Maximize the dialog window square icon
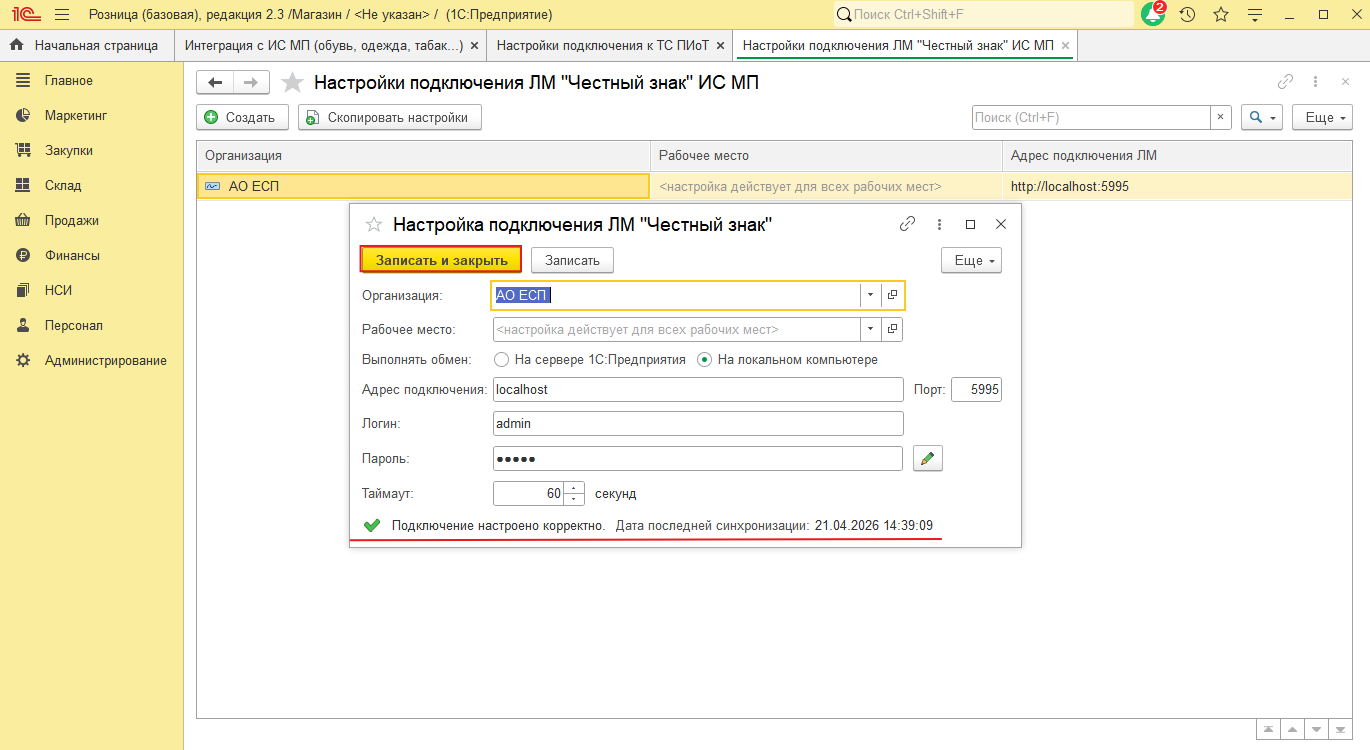The width and height of the screenshot is (1370, 750). 970,225
